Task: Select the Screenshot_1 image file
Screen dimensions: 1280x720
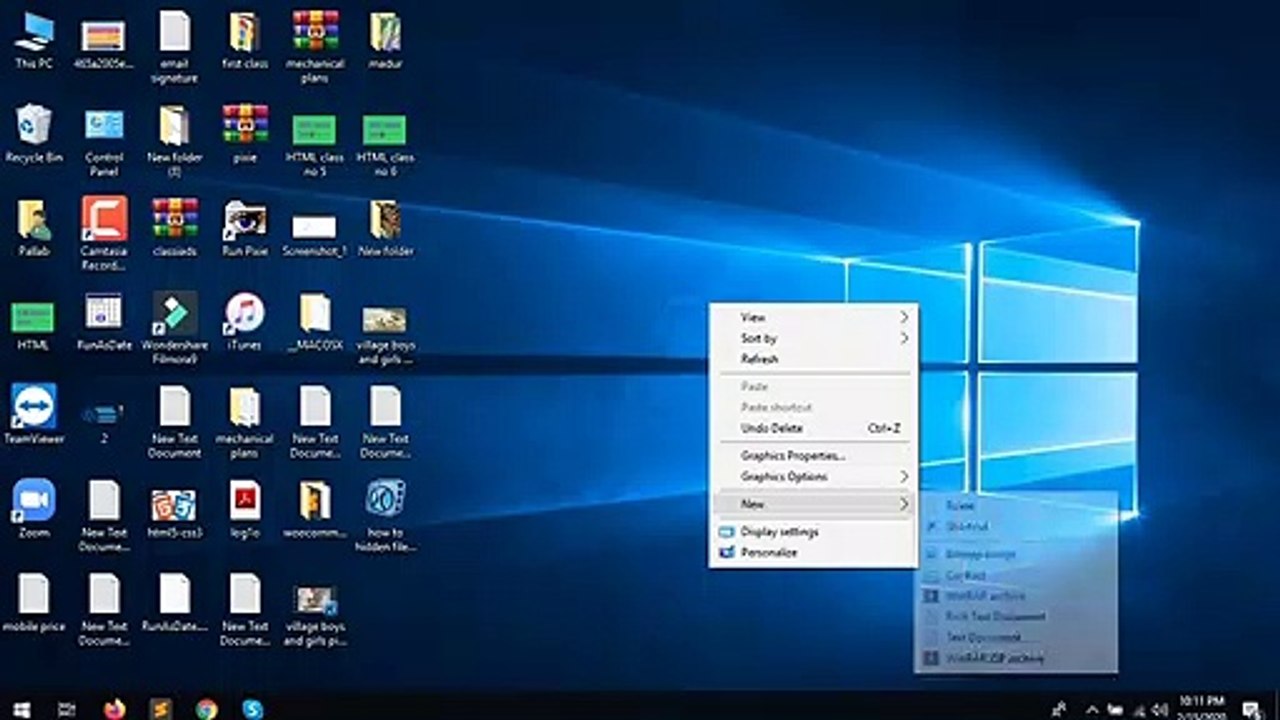Action: pos(314,234)
